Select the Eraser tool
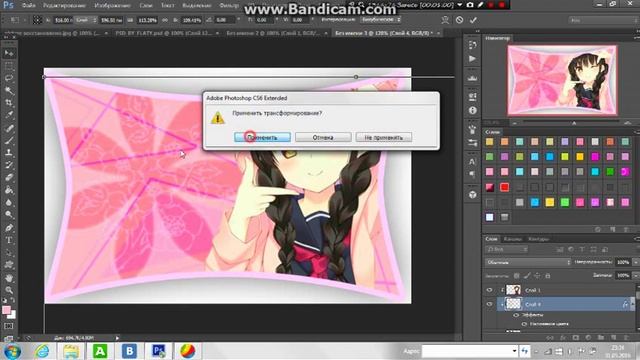Viewport: 640px width, 360px height. click(x=9, y=177)
